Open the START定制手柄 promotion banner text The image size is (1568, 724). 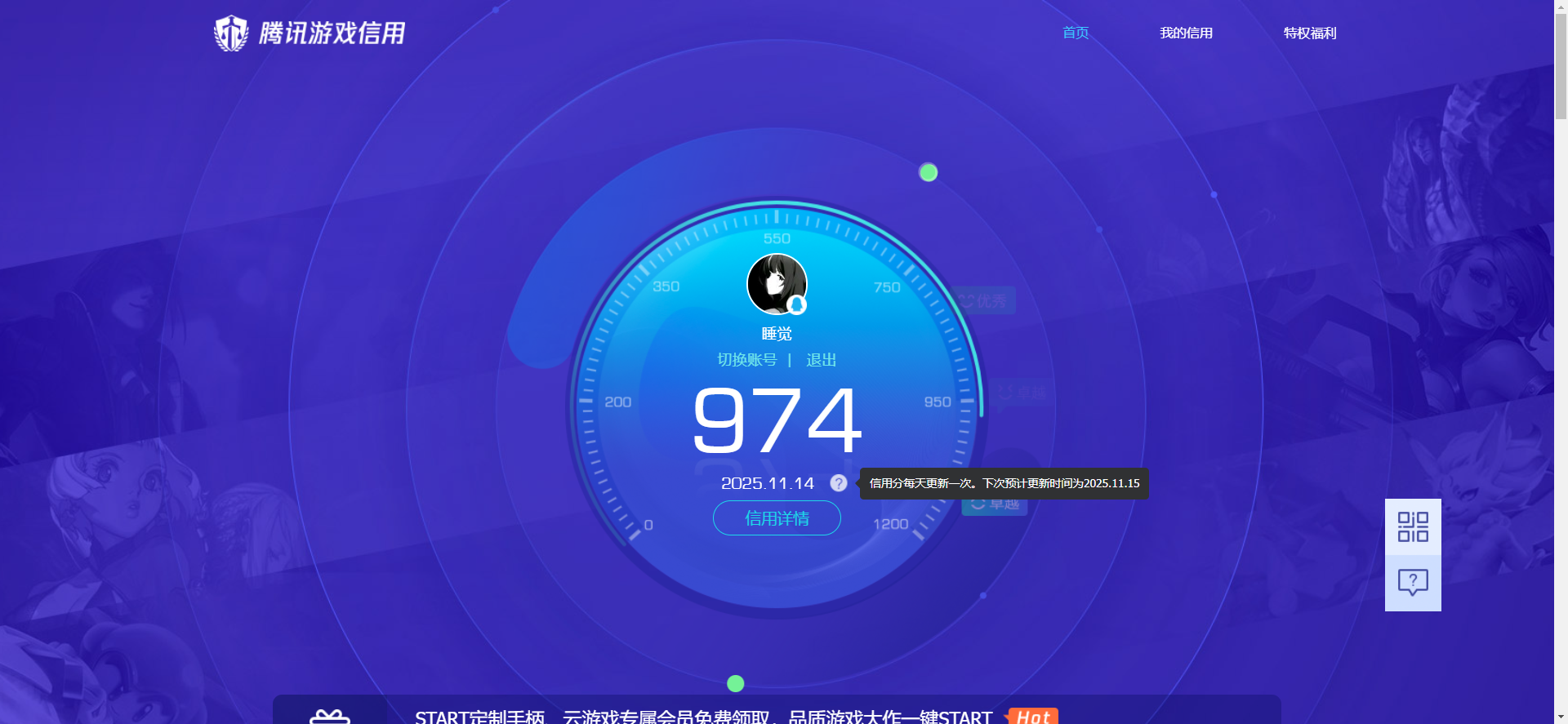point(703,717)
